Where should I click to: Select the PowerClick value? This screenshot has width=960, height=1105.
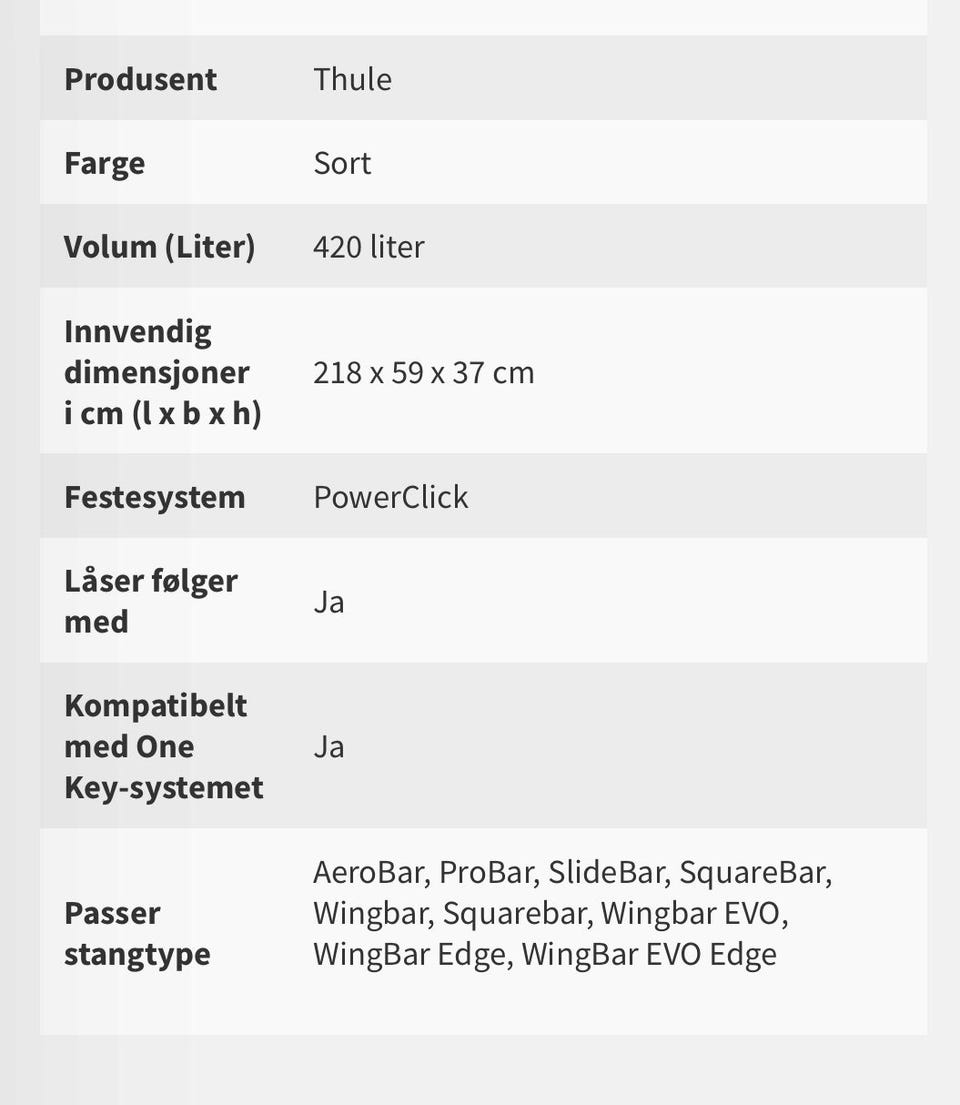390,497
